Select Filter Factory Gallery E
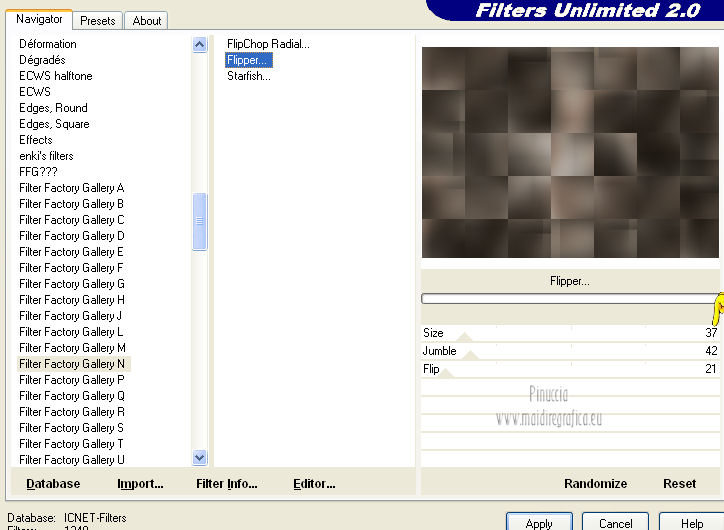724x530 pixels. tap(71, 252)
